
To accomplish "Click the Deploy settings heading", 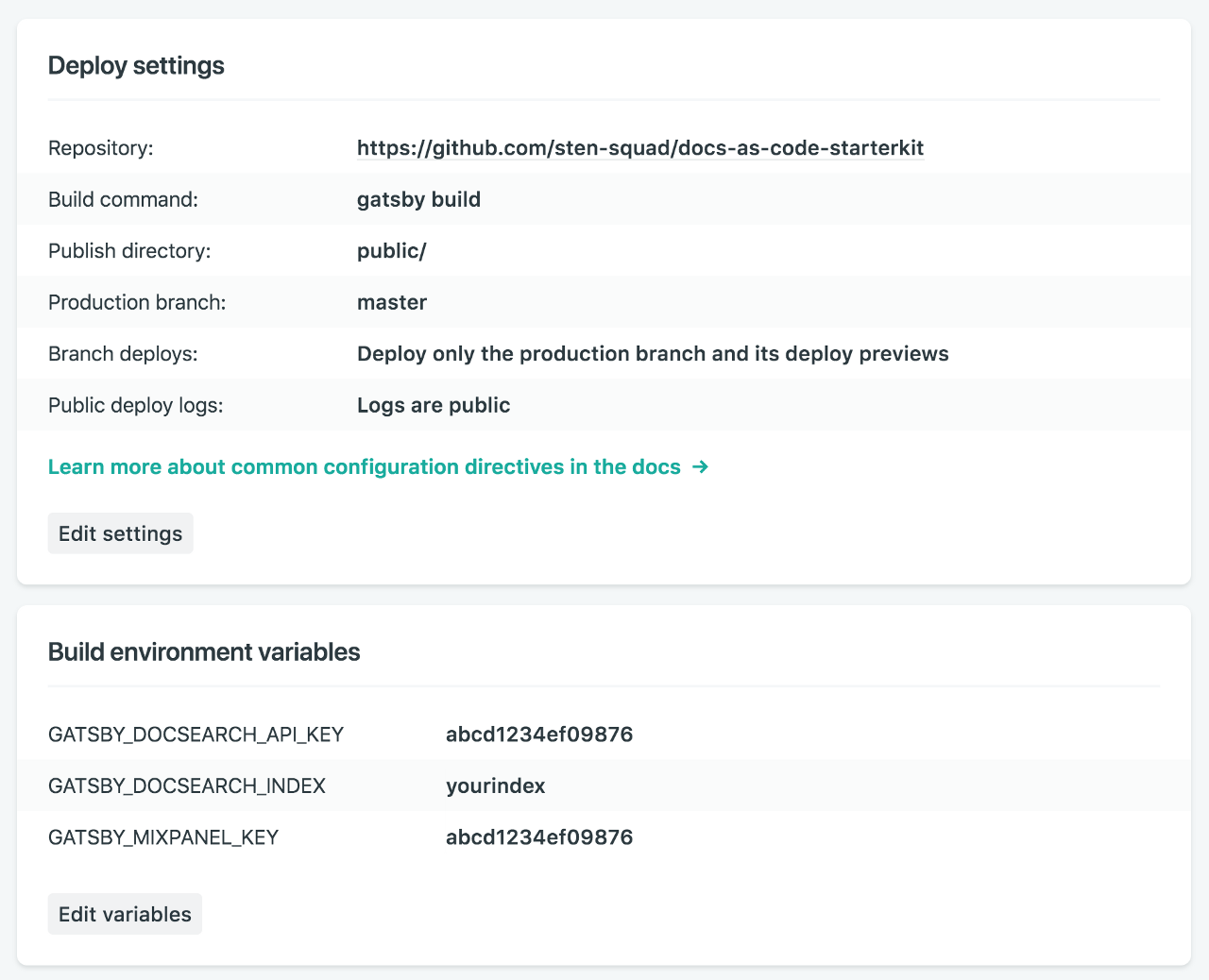I will point(136,65).
